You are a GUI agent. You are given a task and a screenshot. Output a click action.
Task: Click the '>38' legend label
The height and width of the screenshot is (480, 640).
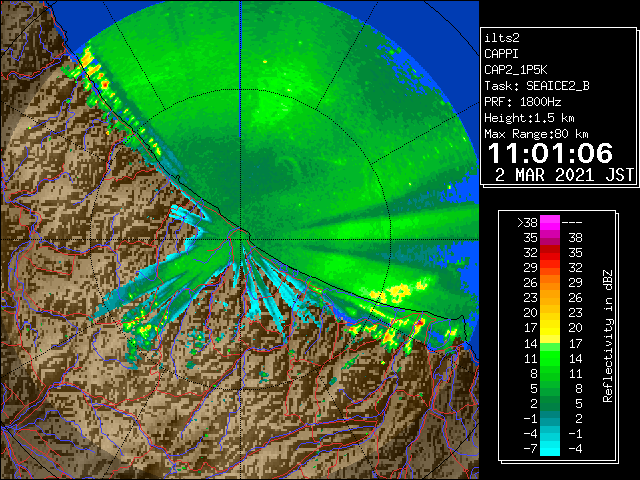527,223
